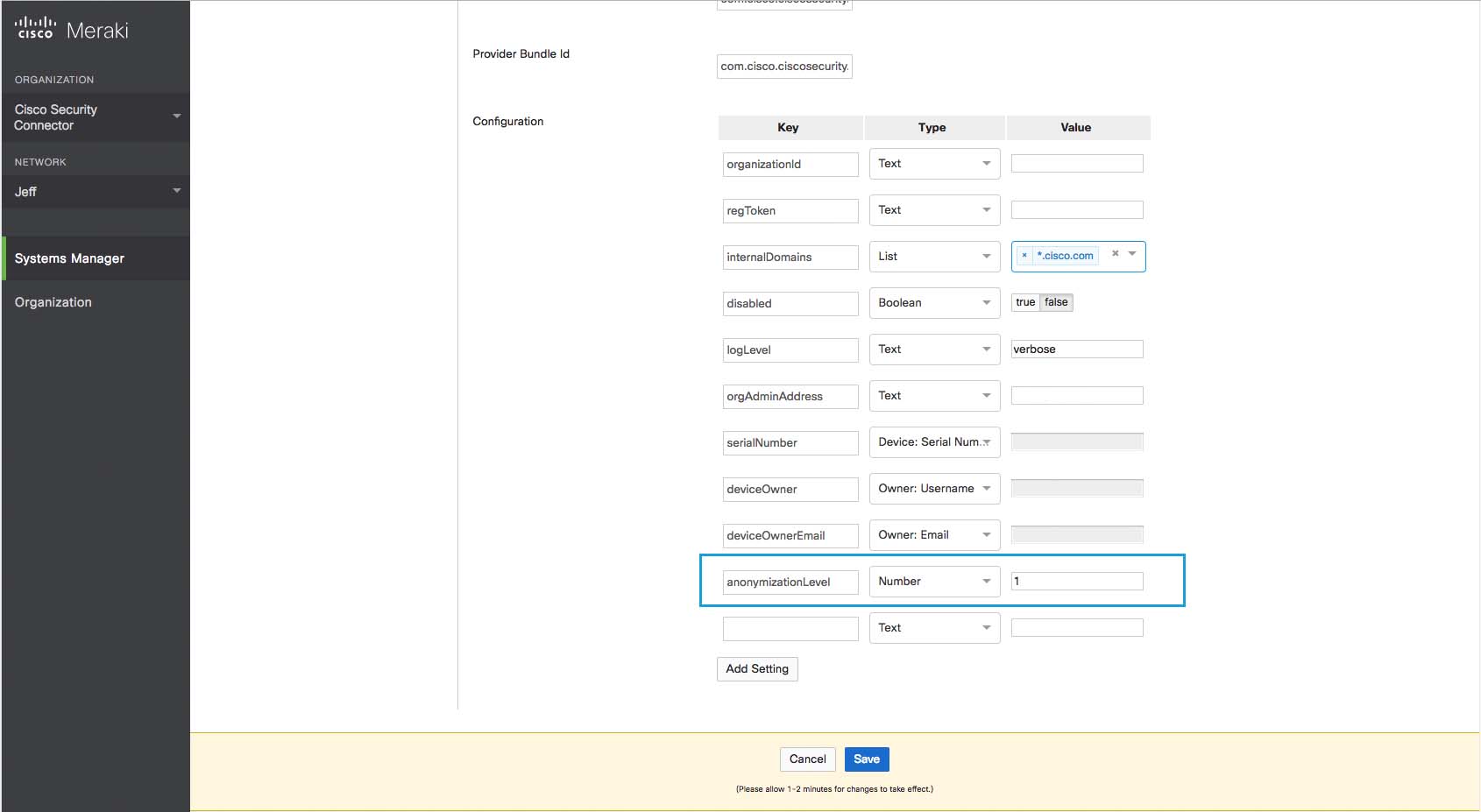Image resolution: width=1481 pixels, height=812 pixels.
Task: Click the value field for organizationId
Action: tap(1077, 164)
